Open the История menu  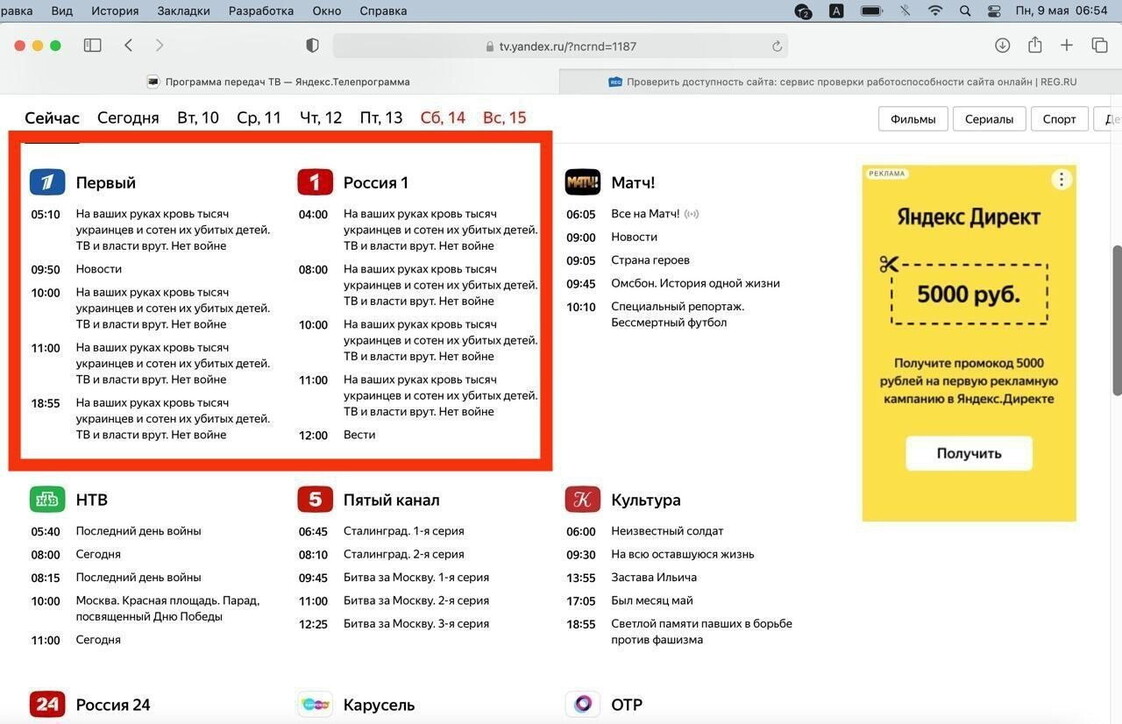tap(115, 11)
